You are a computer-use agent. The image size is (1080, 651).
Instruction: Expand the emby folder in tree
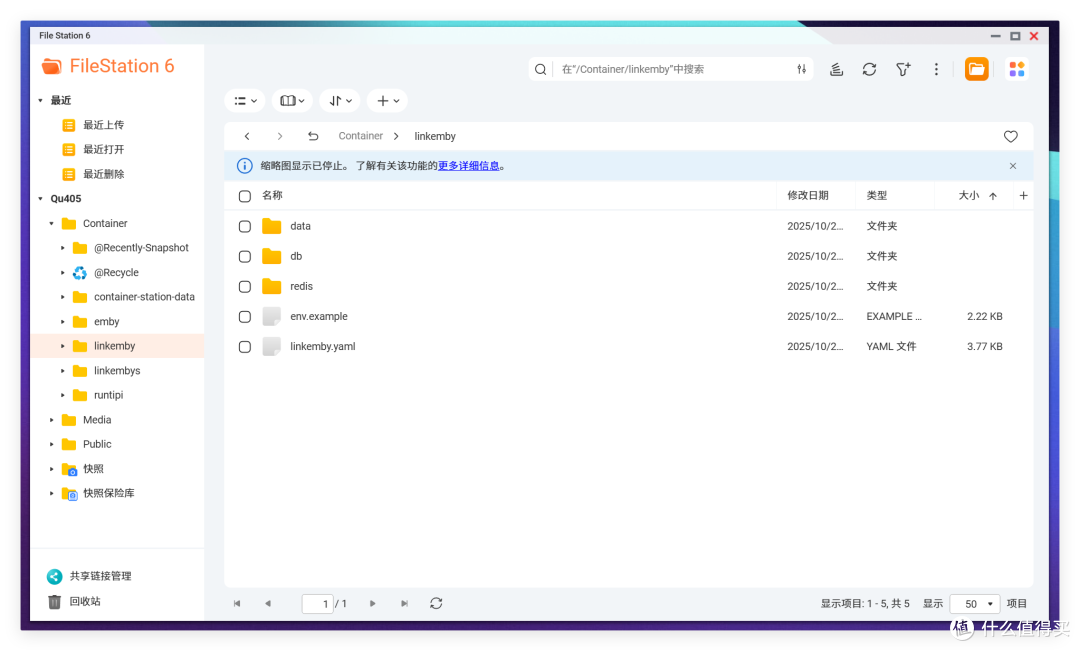[62, 322]
